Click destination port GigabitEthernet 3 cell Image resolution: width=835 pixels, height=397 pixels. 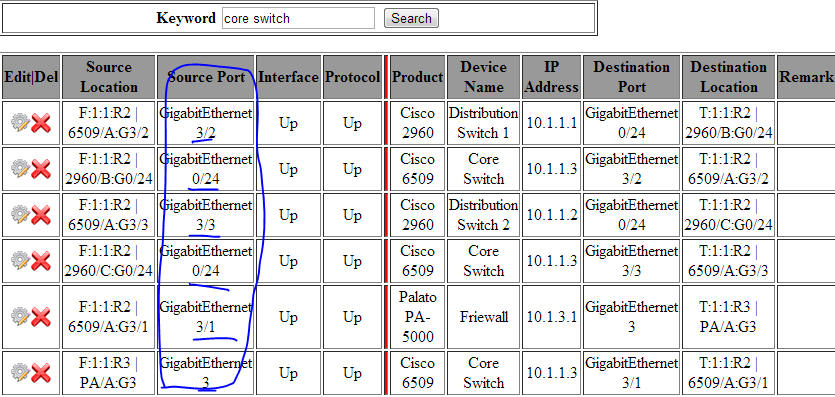631,317
